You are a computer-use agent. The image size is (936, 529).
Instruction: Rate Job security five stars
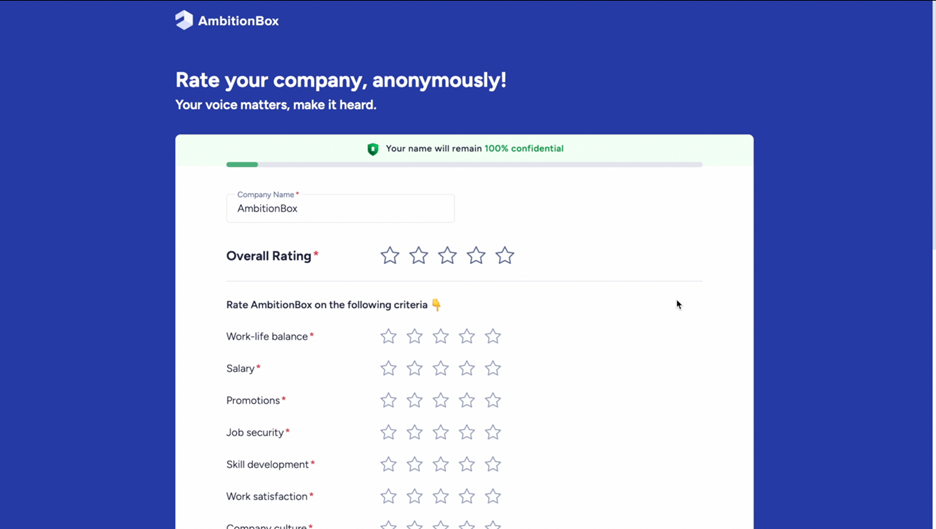493,433
